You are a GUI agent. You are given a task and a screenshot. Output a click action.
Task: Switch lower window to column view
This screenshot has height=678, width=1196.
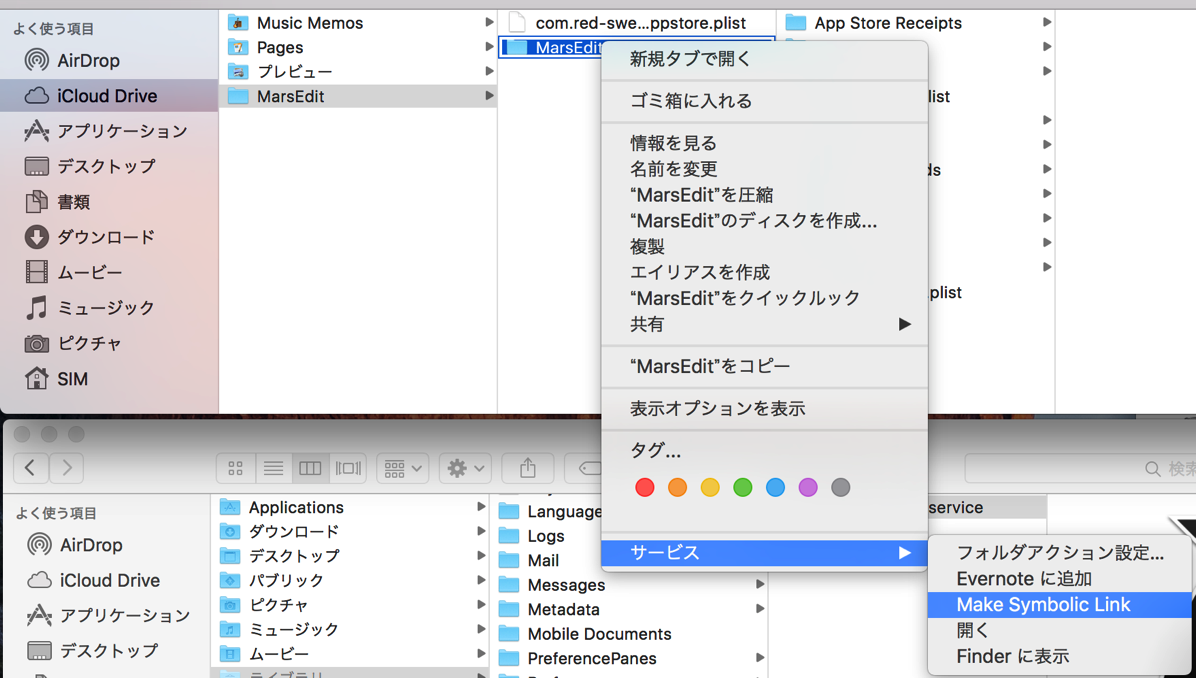point(310,468)
